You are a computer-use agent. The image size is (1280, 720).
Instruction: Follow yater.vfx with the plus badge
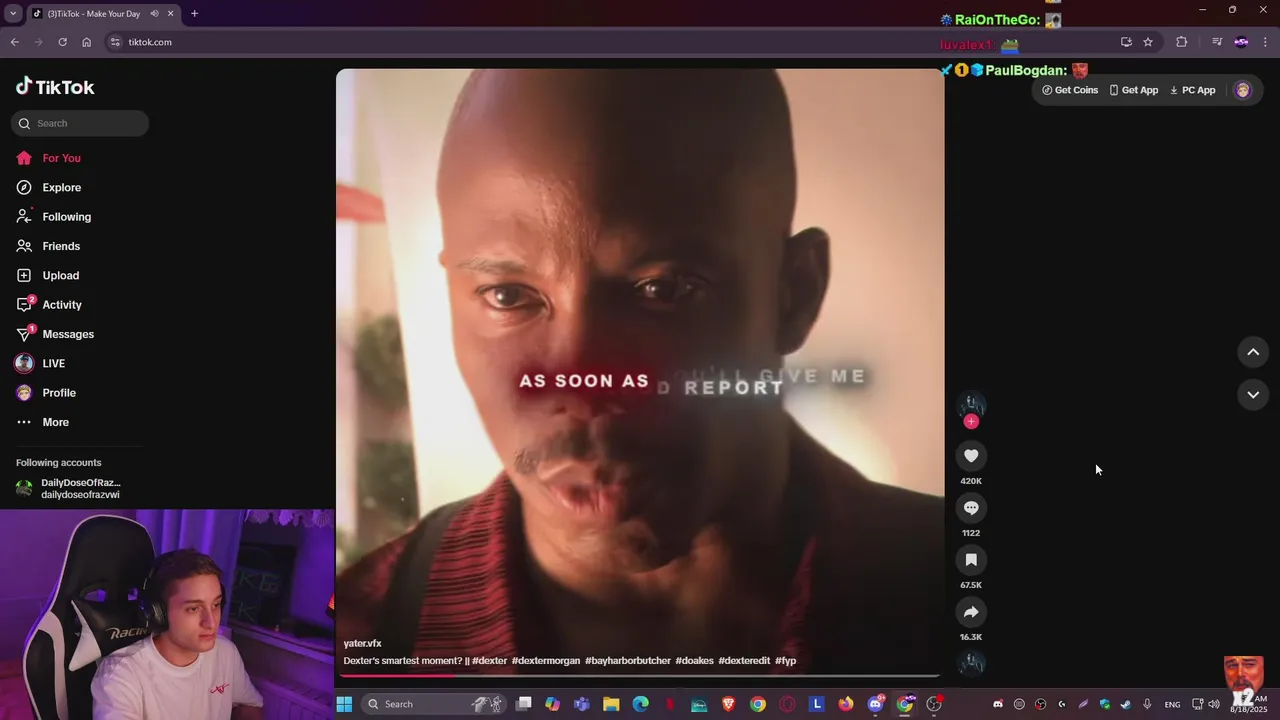(971, 421)
